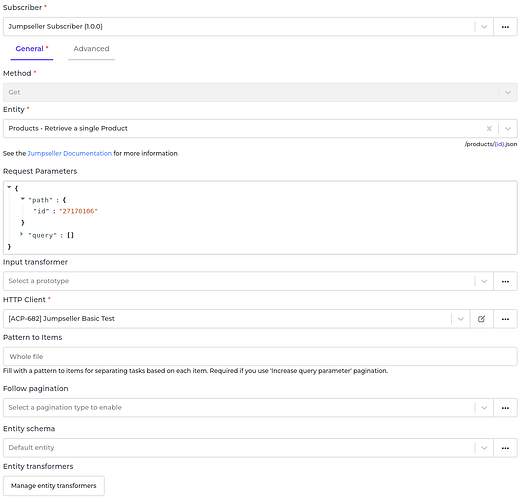Viewport: 524px width, 500px height.
Task: Switch to the Advanced tab
Action: (x=91, y=49)
